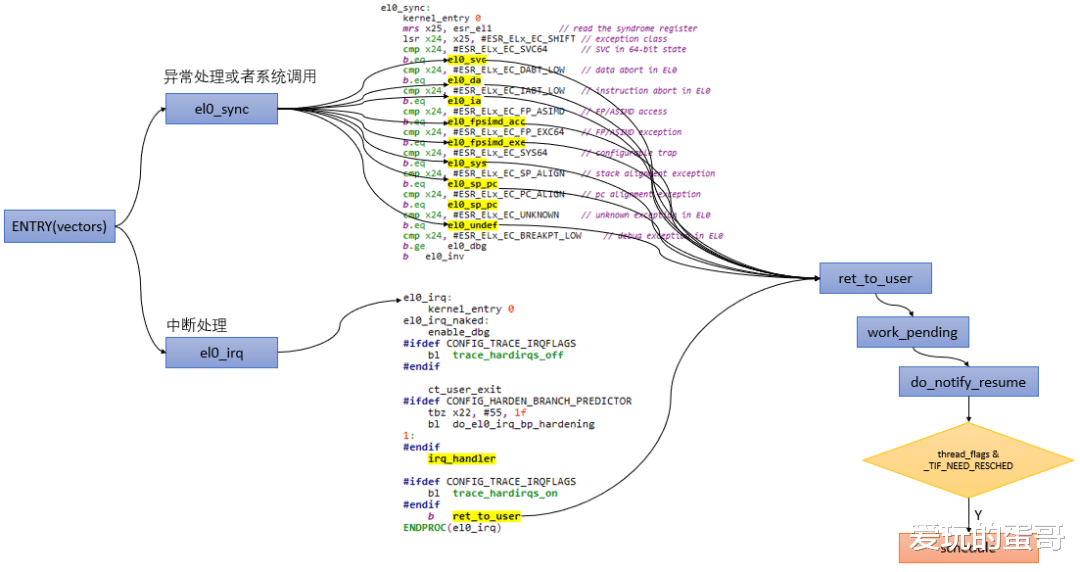Select the blue el0_sync box
The image size is (1080, 572).
click(221, 109)
